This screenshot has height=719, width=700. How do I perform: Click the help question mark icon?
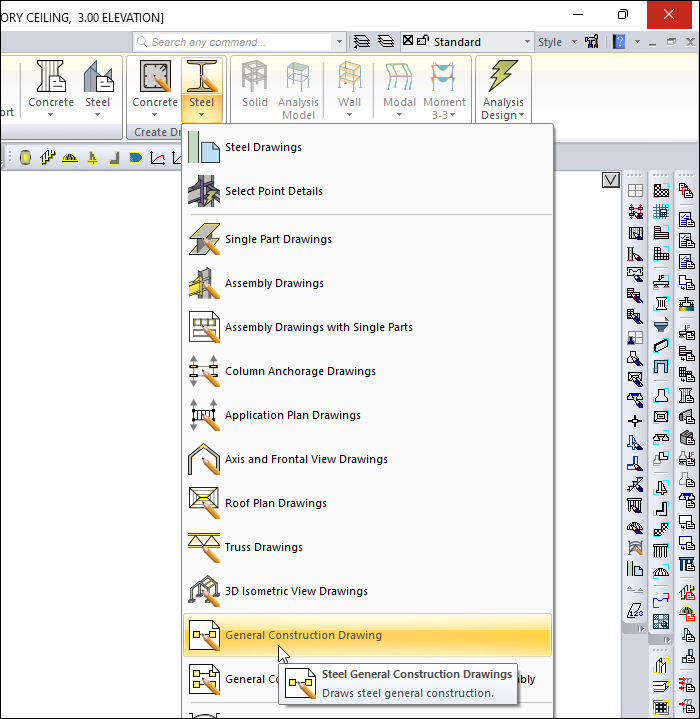coord(619,42)
